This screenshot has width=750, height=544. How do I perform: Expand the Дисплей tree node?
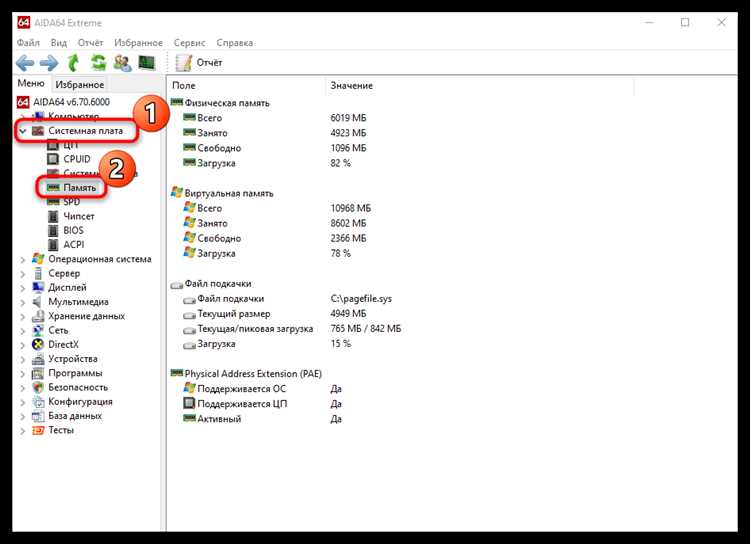(22, 288)
